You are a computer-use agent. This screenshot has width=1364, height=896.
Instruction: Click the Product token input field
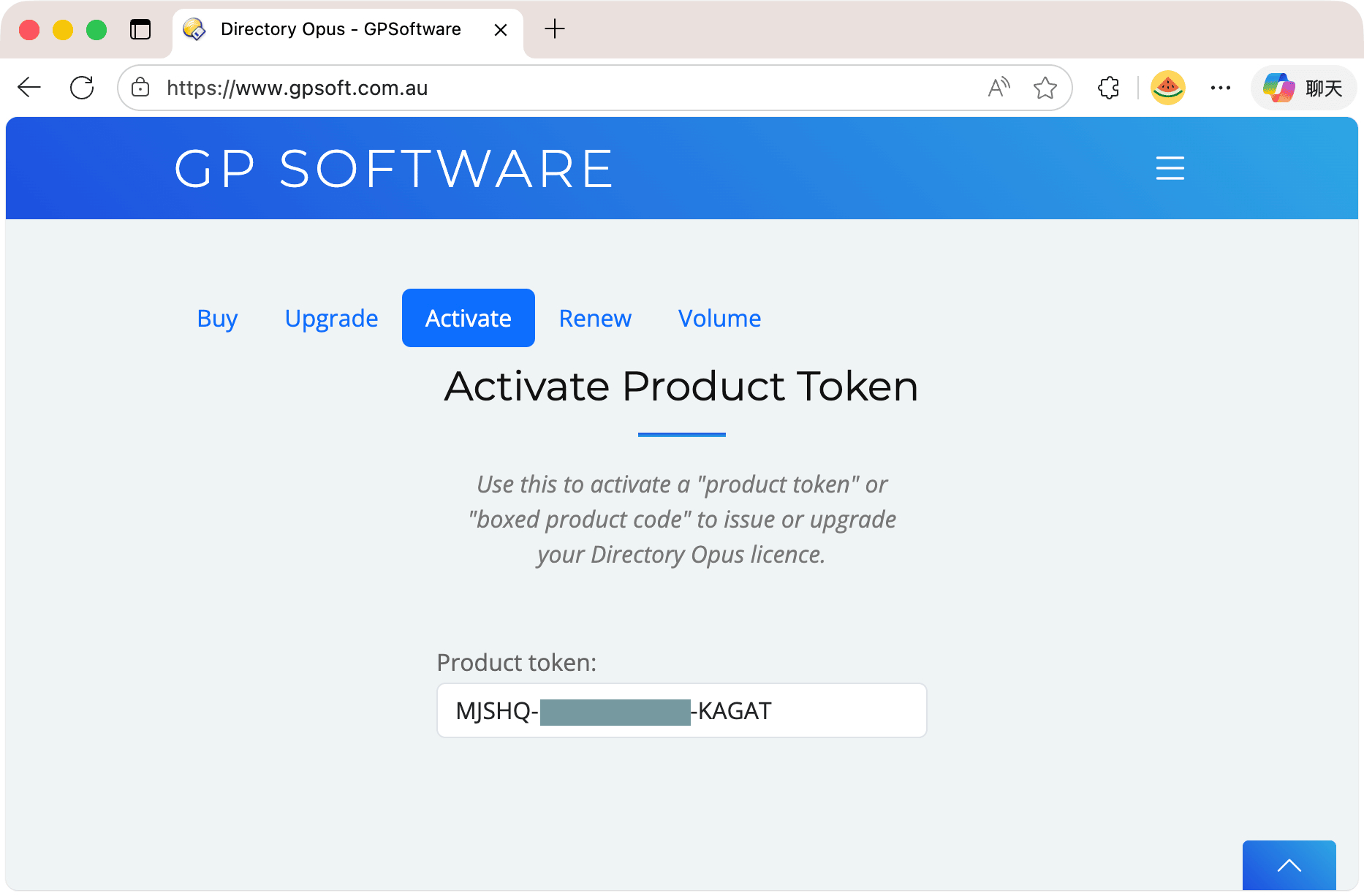pyautogui.click(x=841, y=710)
